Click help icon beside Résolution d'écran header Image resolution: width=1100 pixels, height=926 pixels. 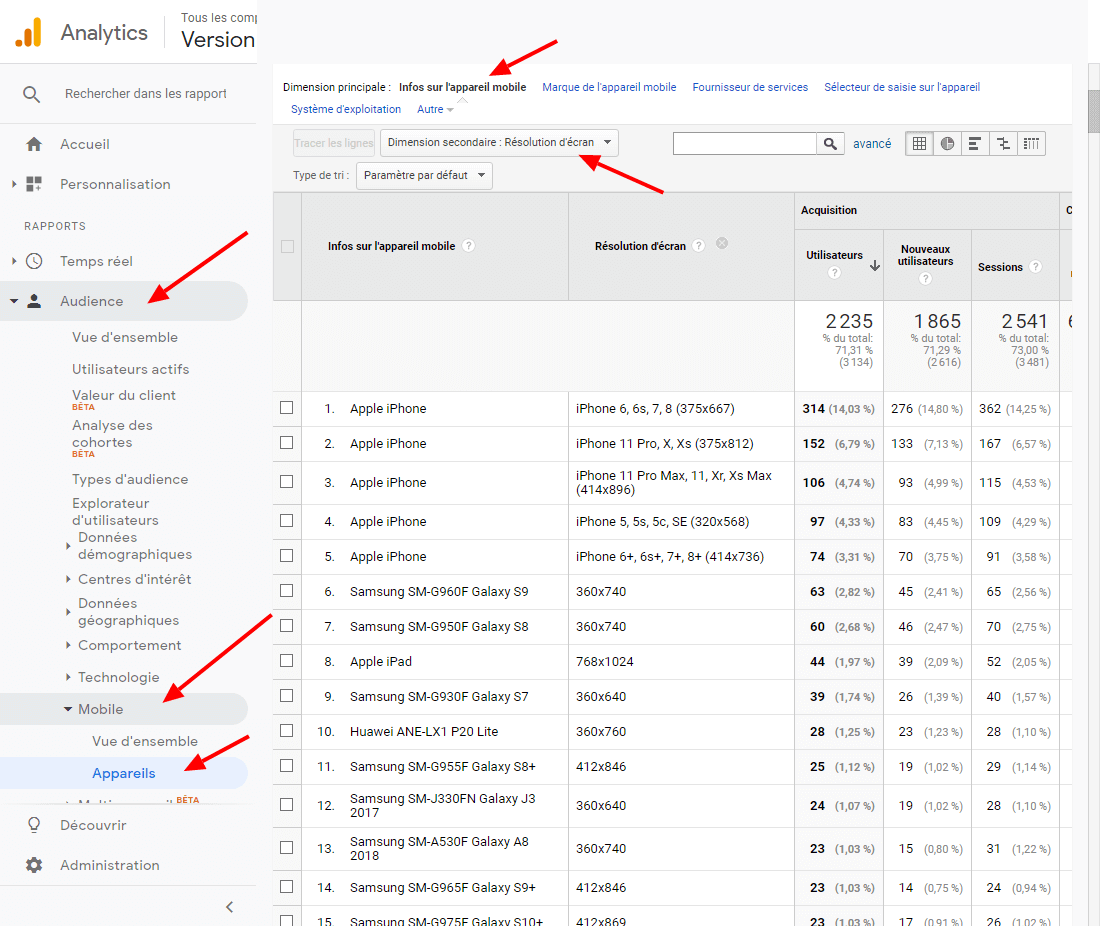pos(699,246)
